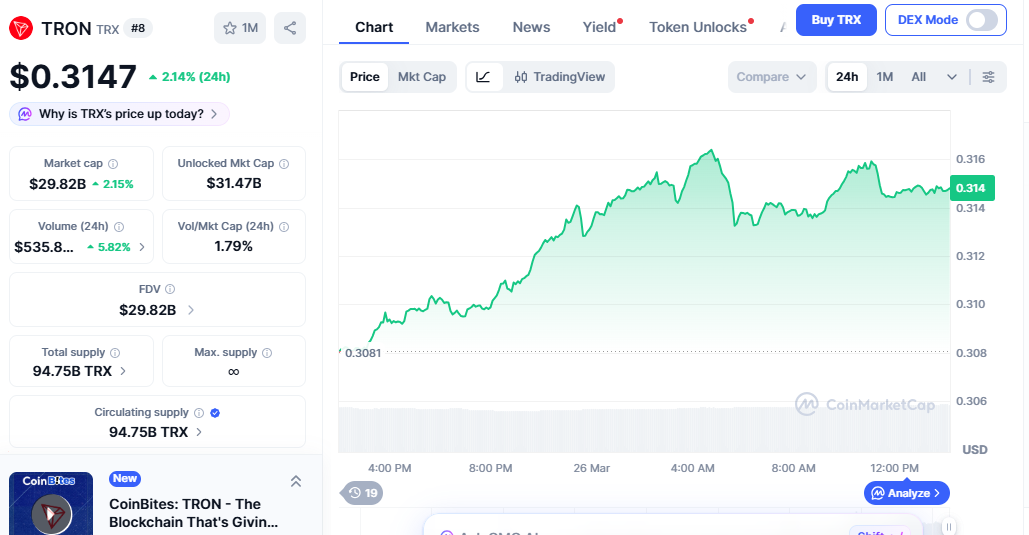Open the Compare dropdown
The image size is (1029, 535).
pos(772,77)
